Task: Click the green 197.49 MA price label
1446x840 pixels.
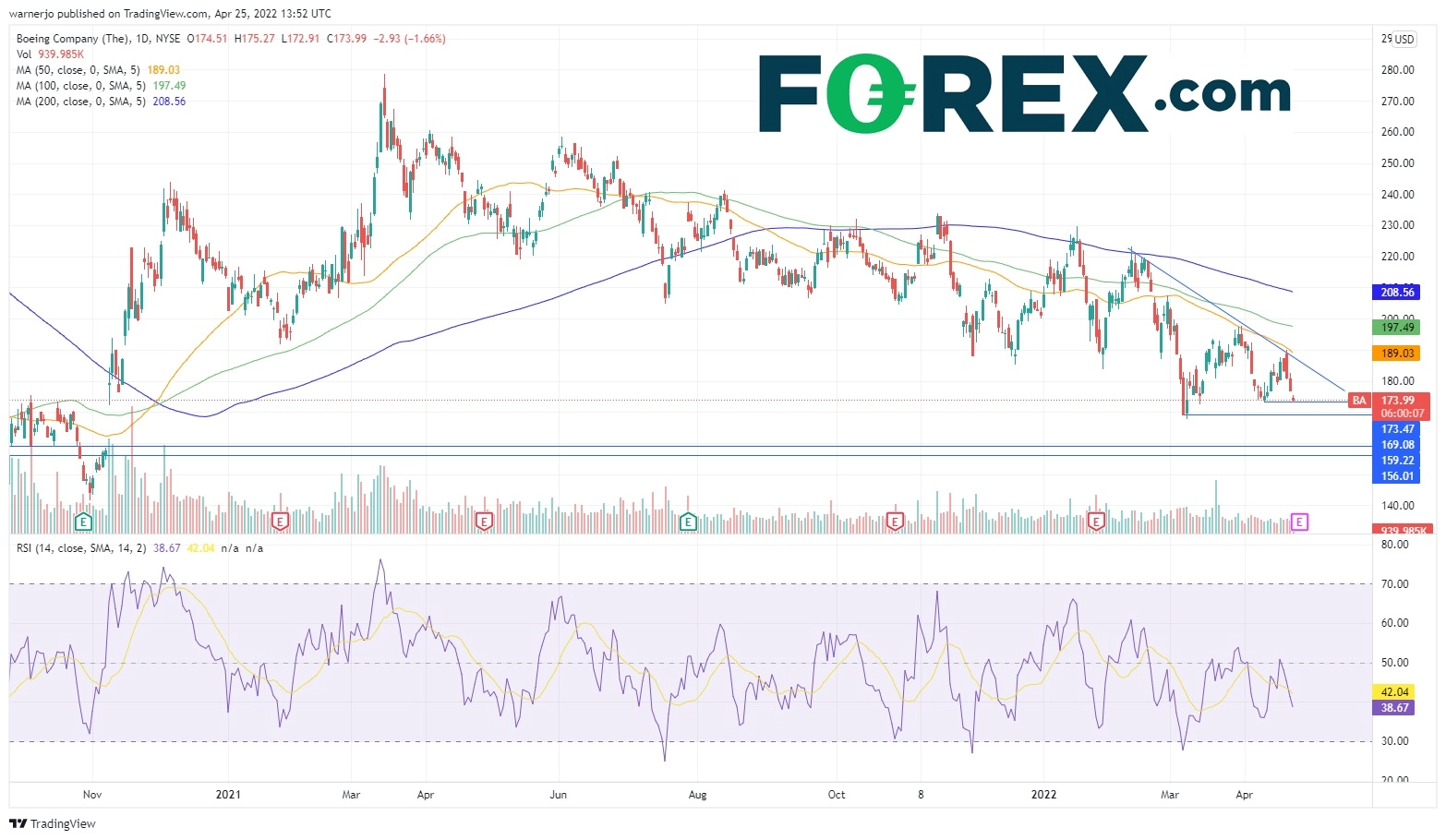Action: (x=1397, y=327)
